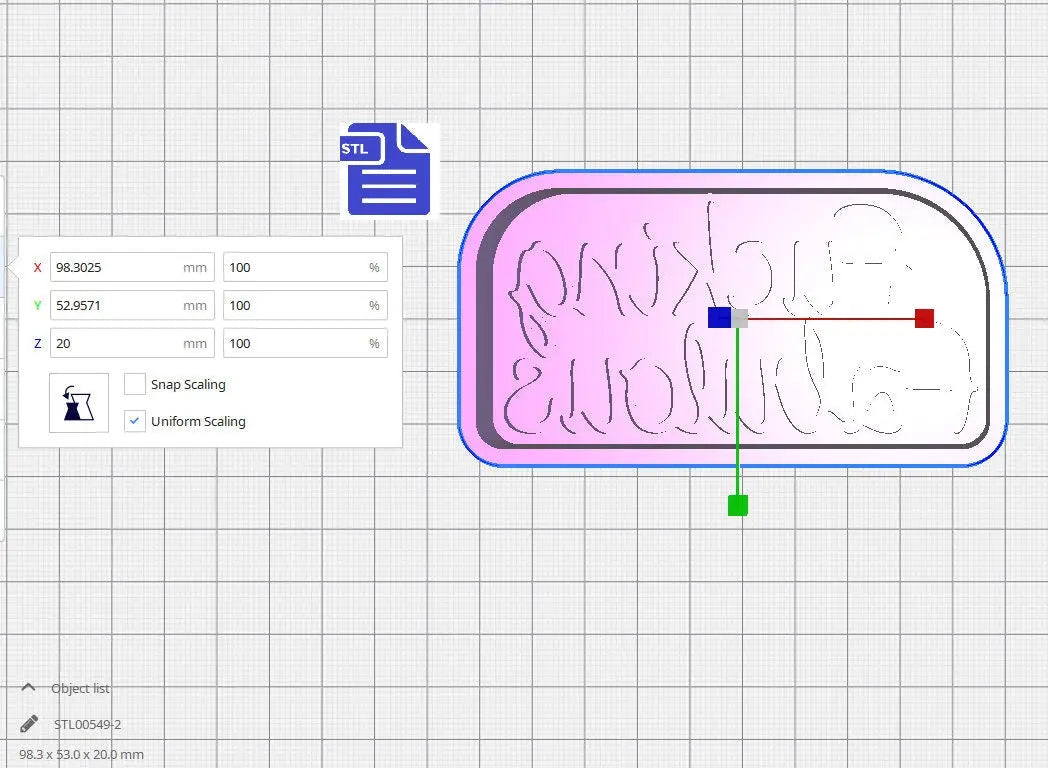Click the green Y-axis scale handle
This screenshot has height=768, width=1048.
pyautogui.click(x=738, y=505)
